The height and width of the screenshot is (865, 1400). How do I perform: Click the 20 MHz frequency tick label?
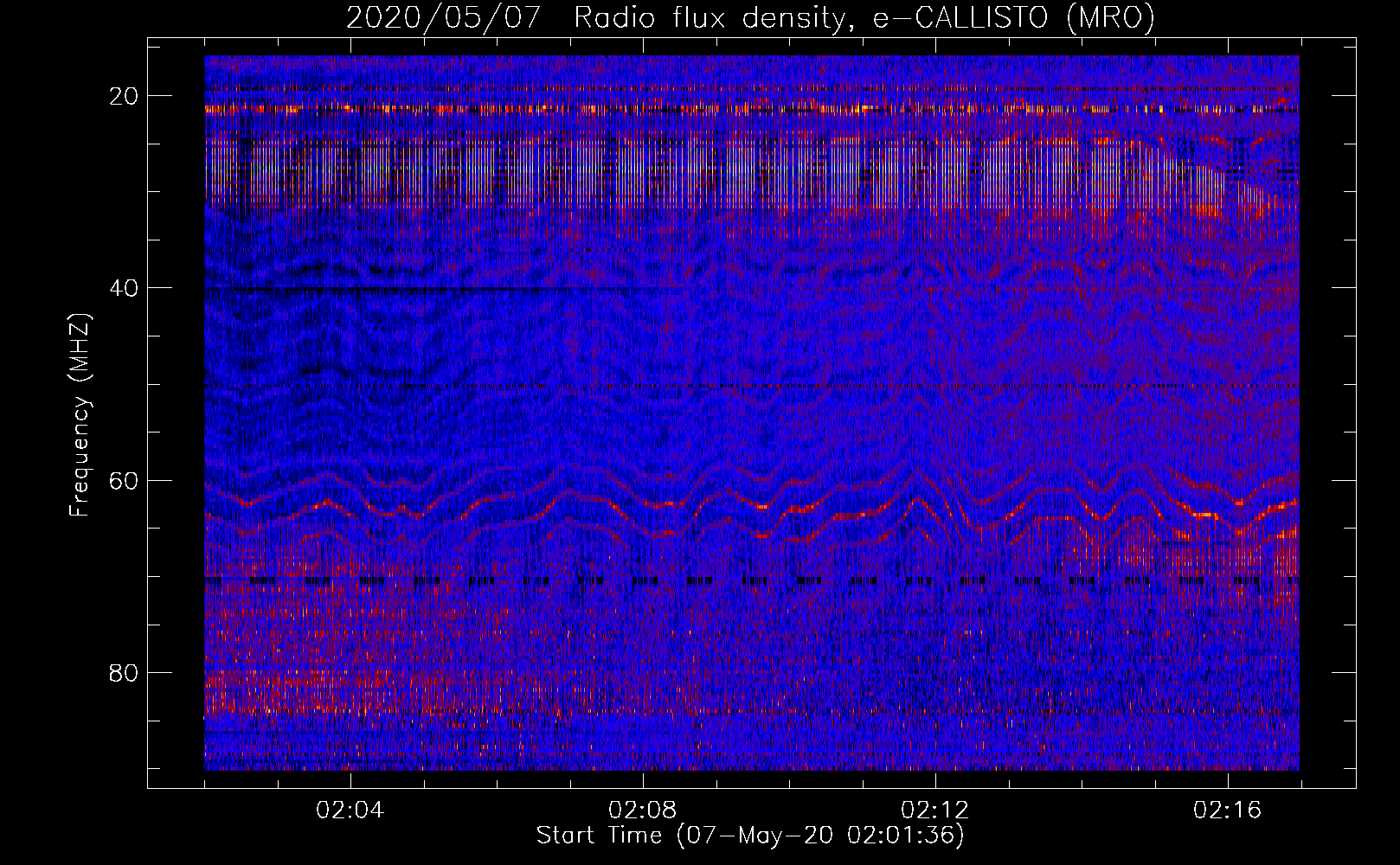[124, 95]
